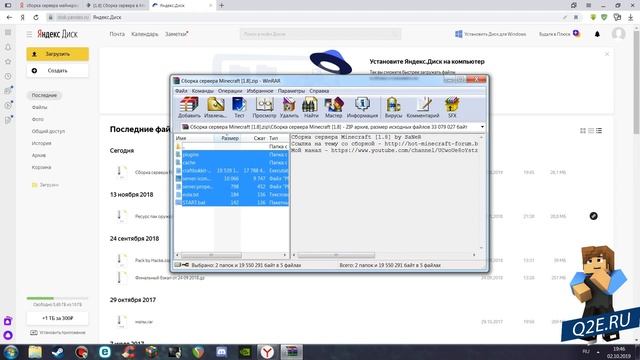This screenshot has width=640, height=360.
Task: Open Фото in Yandex Disk sidebar
Action: (38, 119)
